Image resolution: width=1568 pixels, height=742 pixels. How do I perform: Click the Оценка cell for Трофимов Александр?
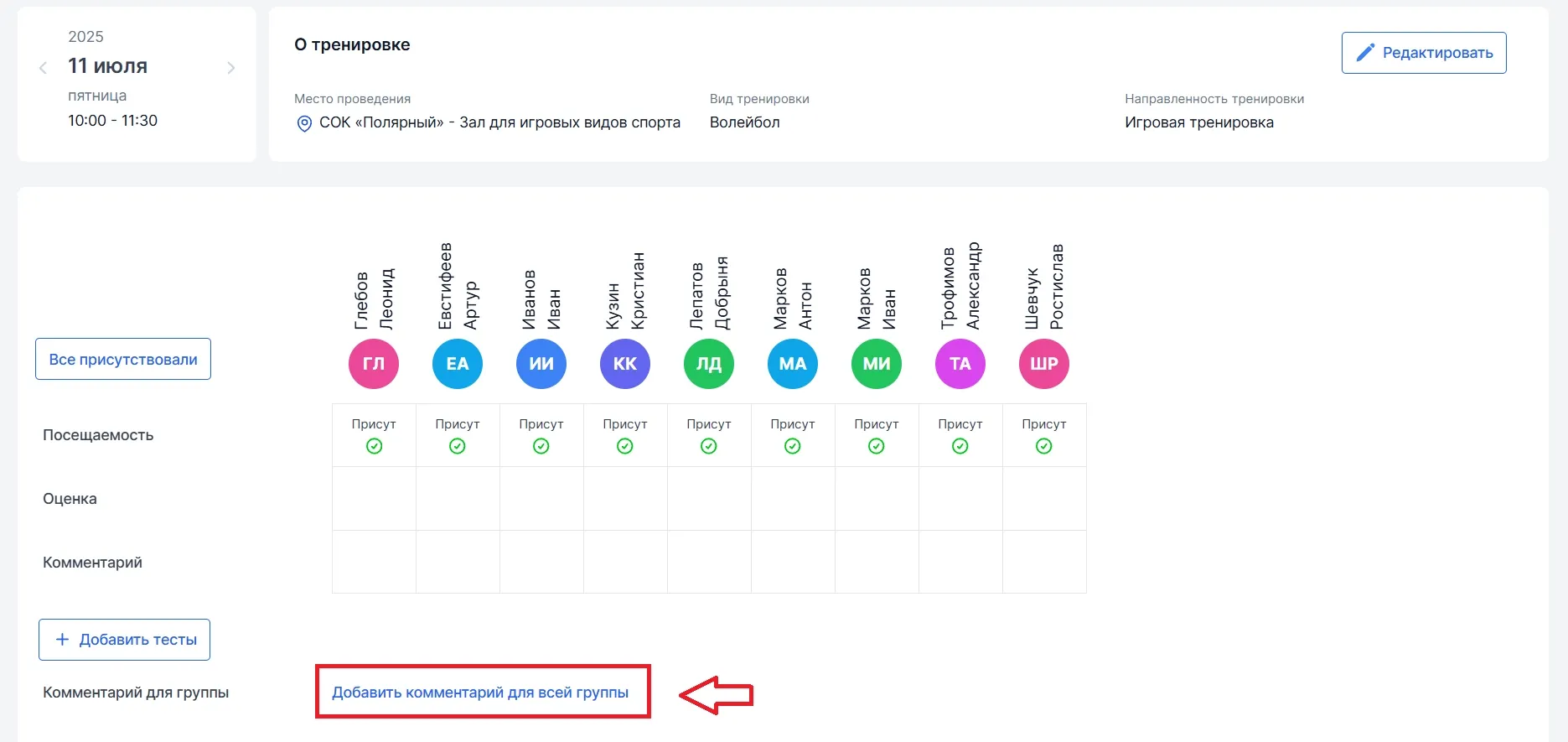(x=960, y=499)
